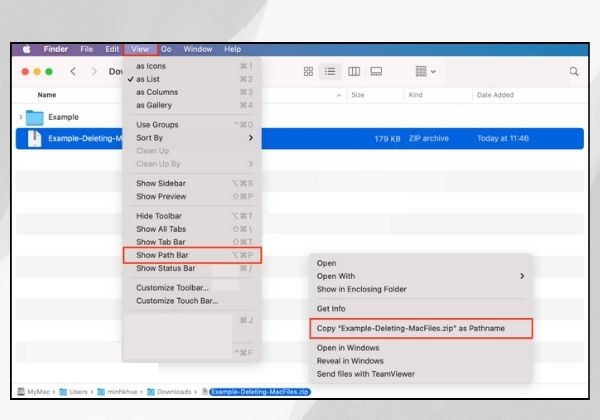The width and height of the screenshot is (600, 420).
Task: Switch to list view in toolbar
Action: [330, 72]
